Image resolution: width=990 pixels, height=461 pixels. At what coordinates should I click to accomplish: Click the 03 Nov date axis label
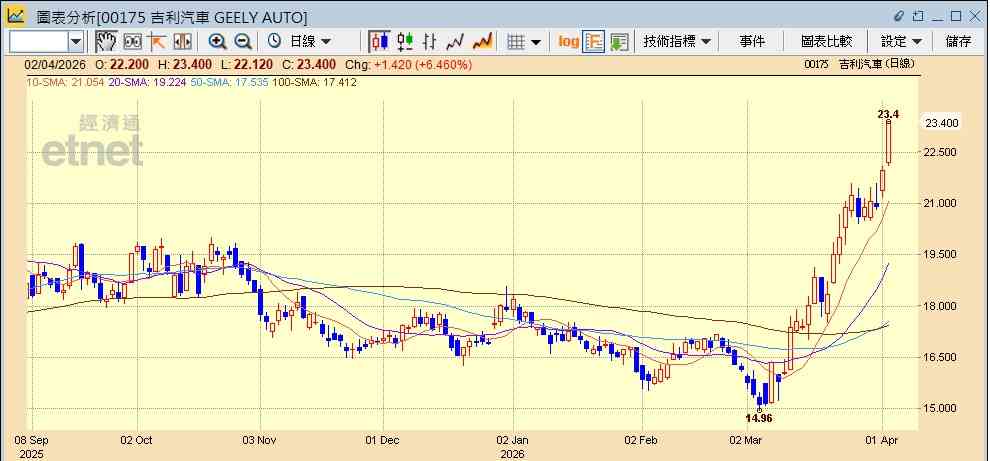pyautogui.click(x=259, y=440)
